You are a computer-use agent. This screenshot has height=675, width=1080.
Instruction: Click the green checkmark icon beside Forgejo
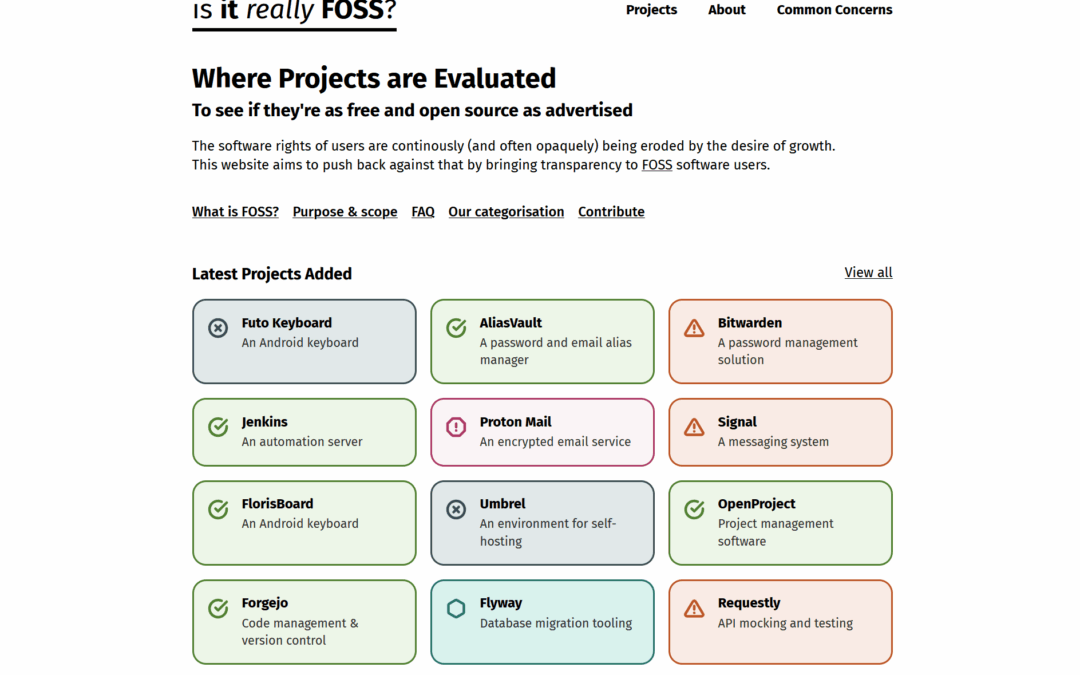[218, 608]
